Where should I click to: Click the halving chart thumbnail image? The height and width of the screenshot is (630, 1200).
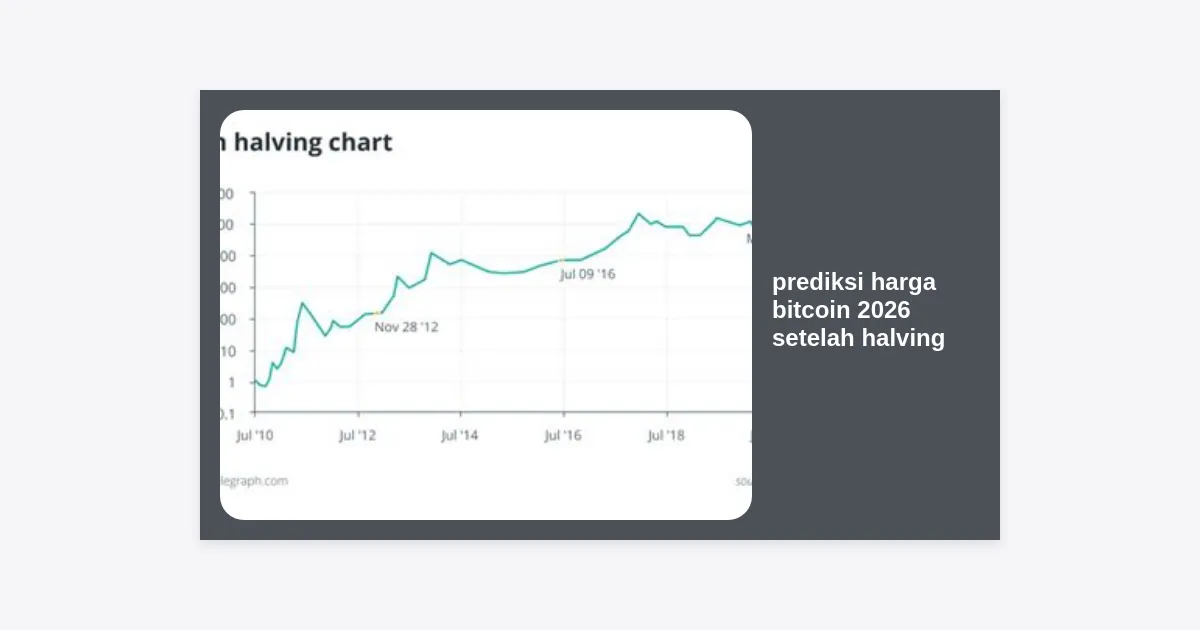click(486, 315)
